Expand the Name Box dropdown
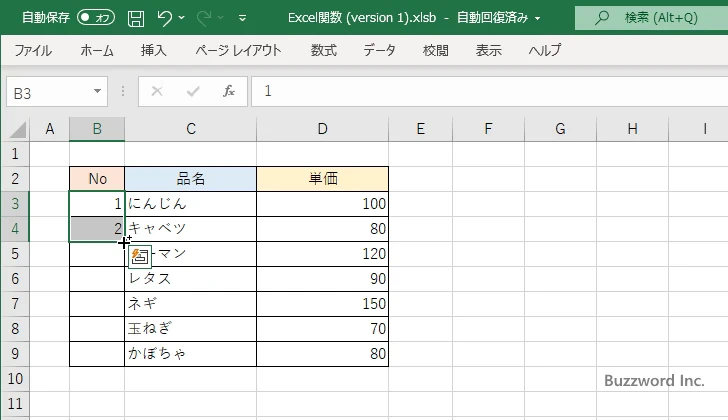728x420 pixels. coord(97,91)
